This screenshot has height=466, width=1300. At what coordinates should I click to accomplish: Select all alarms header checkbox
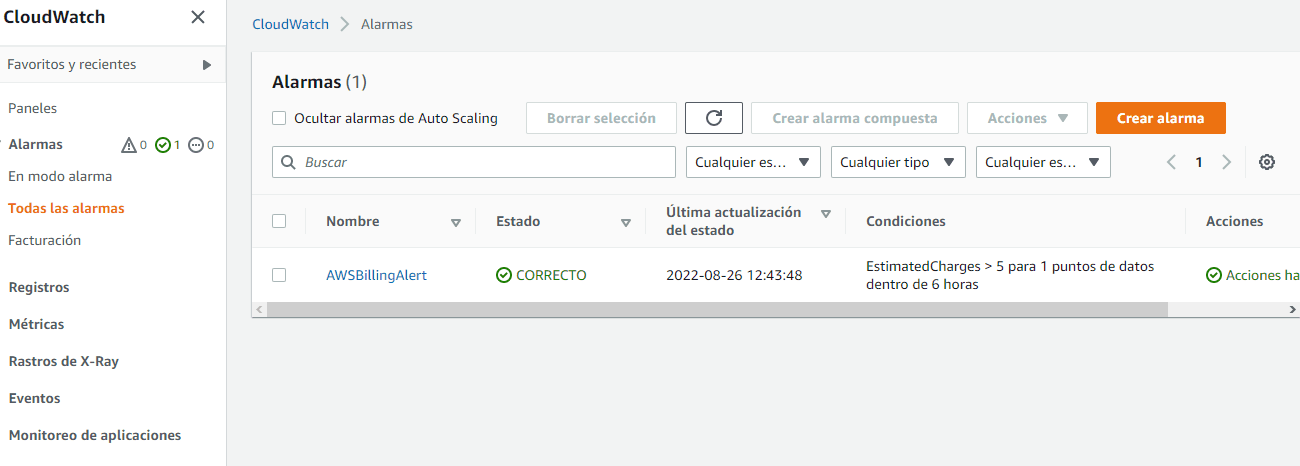pyautogui.click(x=280, y=221)
